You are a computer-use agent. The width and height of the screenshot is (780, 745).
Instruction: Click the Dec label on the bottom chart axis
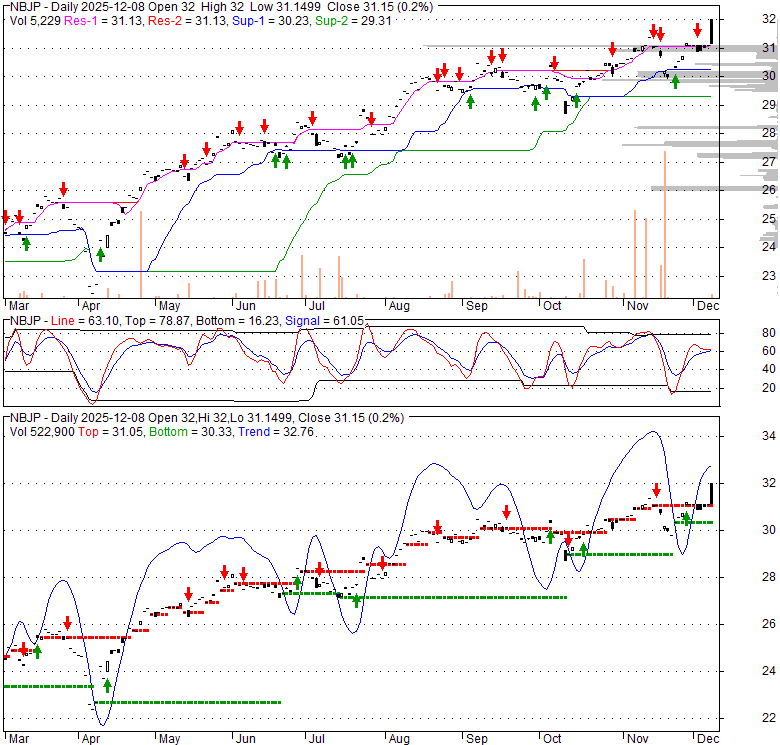coord(709,736)
